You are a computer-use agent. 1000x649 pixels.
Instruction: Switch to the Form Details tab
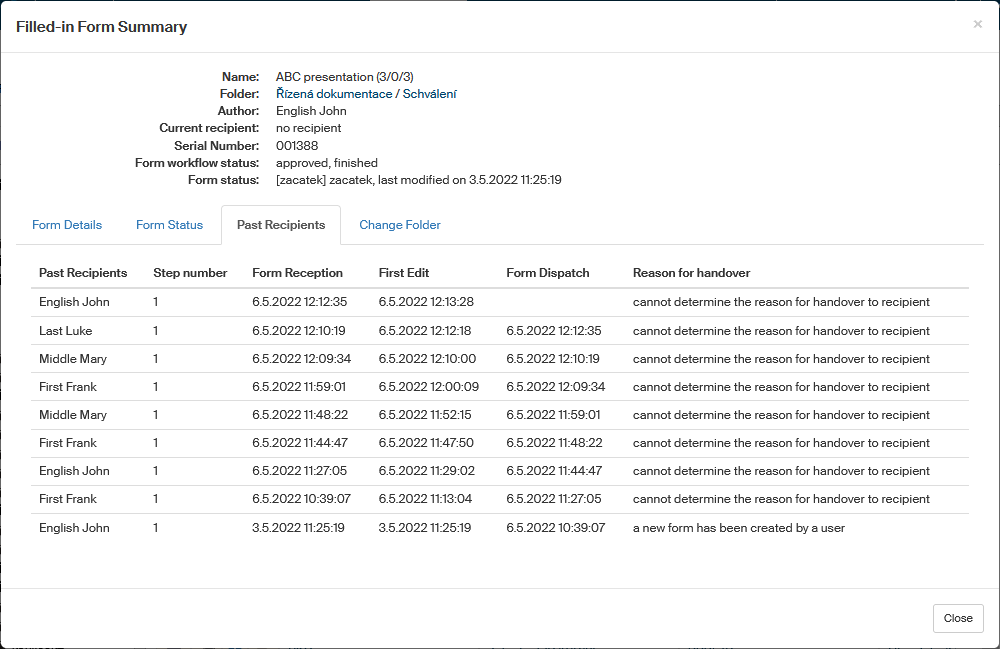pos(67,225)
